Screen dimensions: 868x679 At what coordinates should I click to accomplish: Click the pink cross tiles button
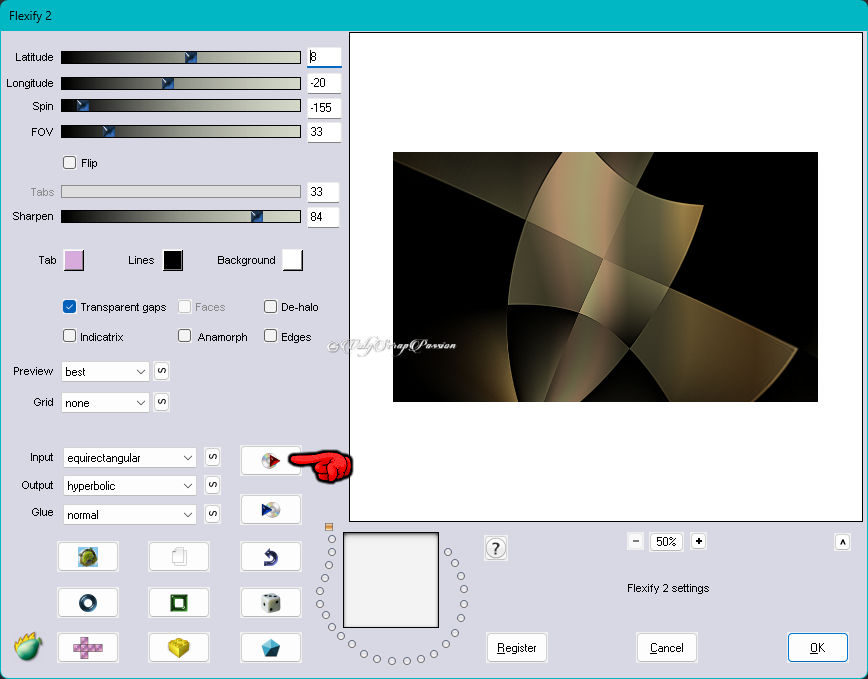click(88, 648)
